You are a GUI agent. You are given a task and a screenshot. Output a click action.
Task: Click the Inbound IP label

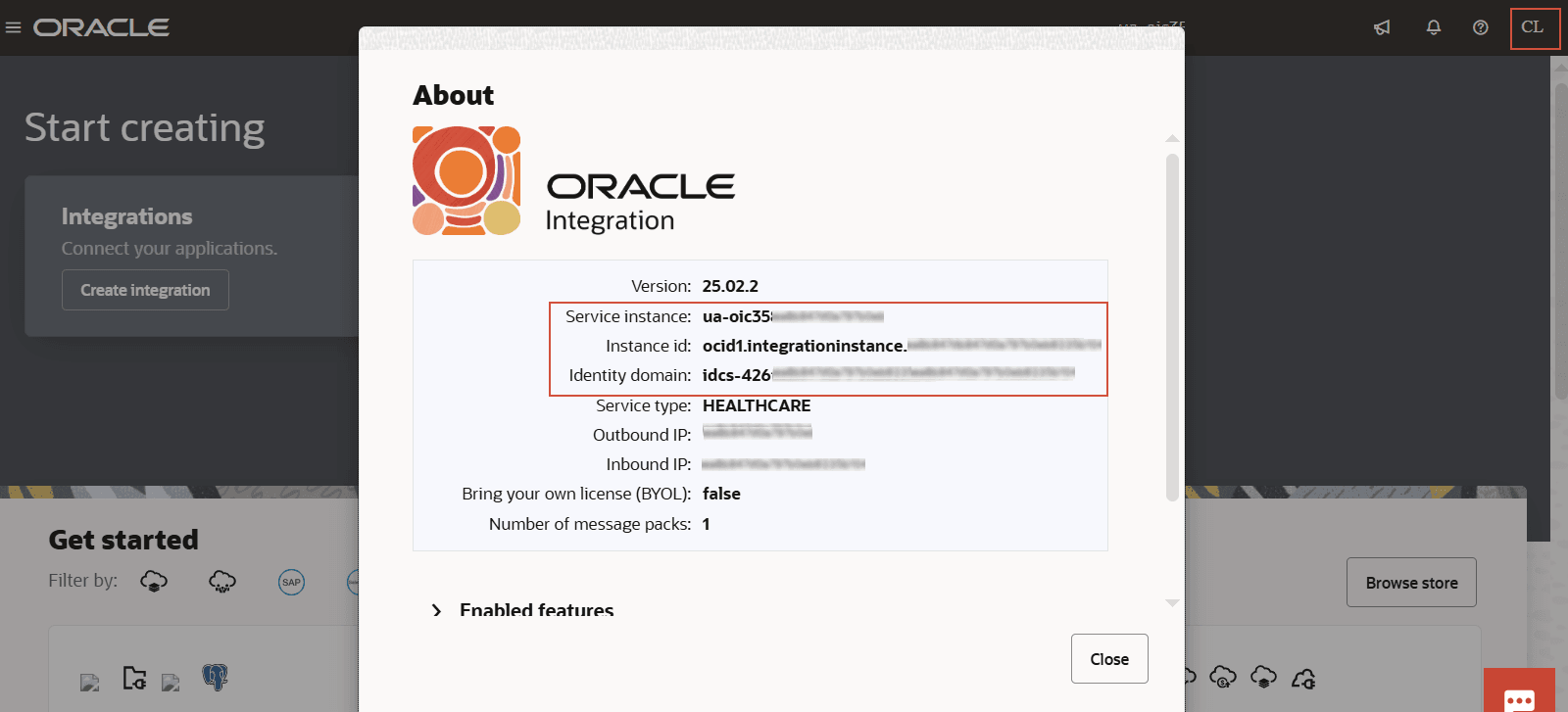pos(649,464)
